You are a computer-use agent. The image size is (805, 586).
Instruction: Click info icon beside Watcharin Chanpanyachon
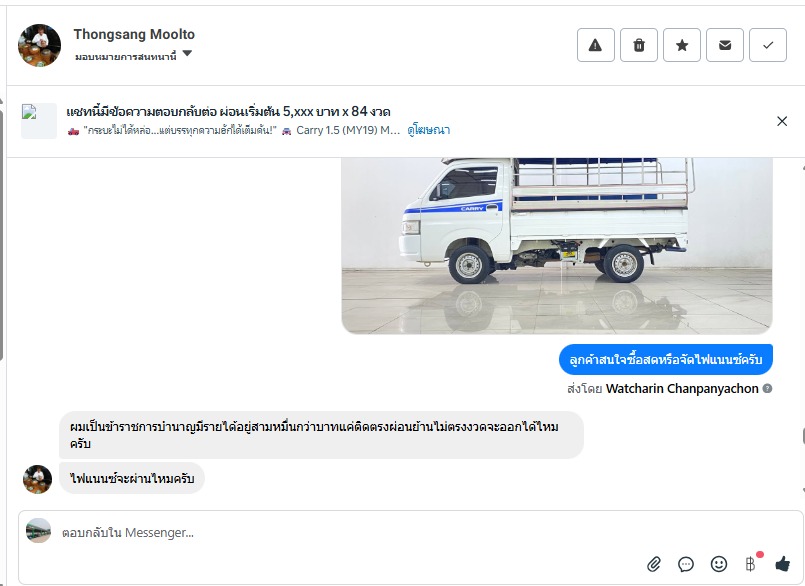768,388
